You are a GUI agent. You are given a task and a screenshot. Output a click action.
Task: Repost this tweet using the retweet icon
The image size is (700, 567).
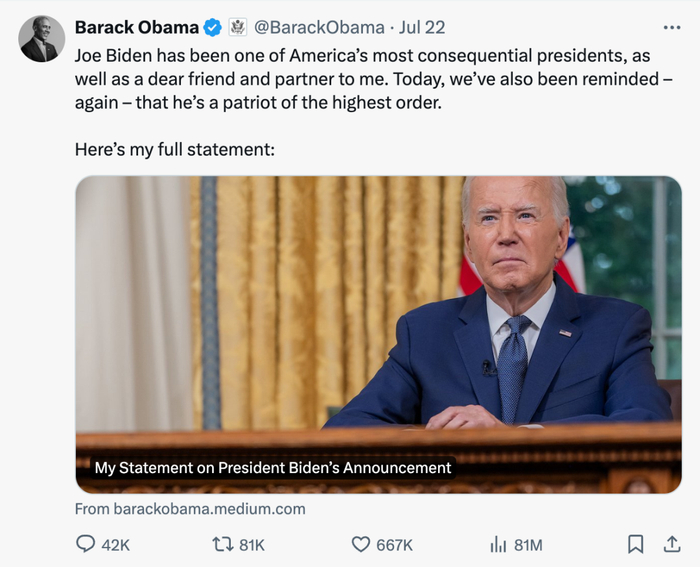pyautogui.click(x=223, y=544)
